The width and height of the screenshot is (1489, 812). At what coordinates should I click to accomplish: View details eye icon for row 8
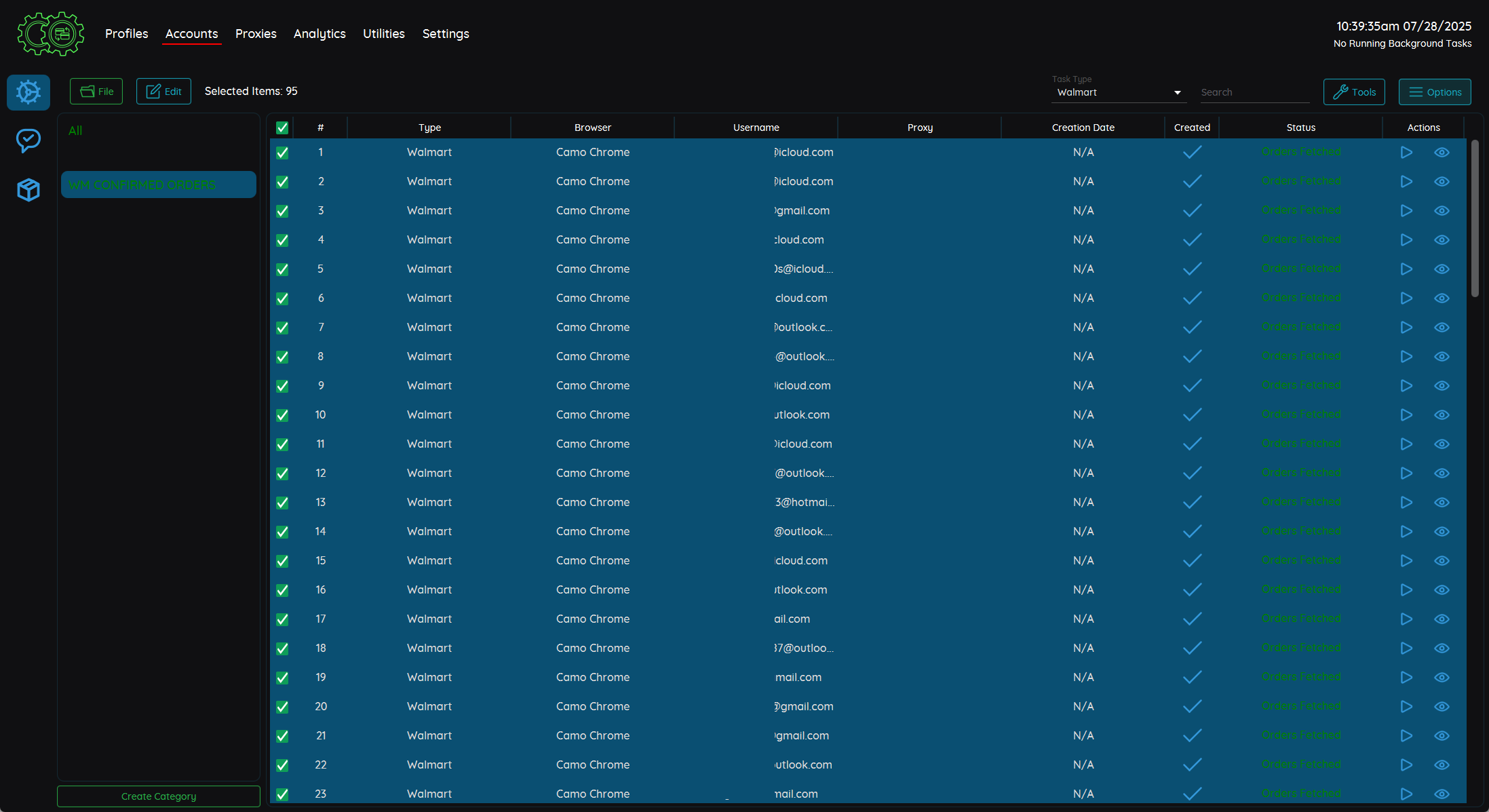(x=1442, y=357)
